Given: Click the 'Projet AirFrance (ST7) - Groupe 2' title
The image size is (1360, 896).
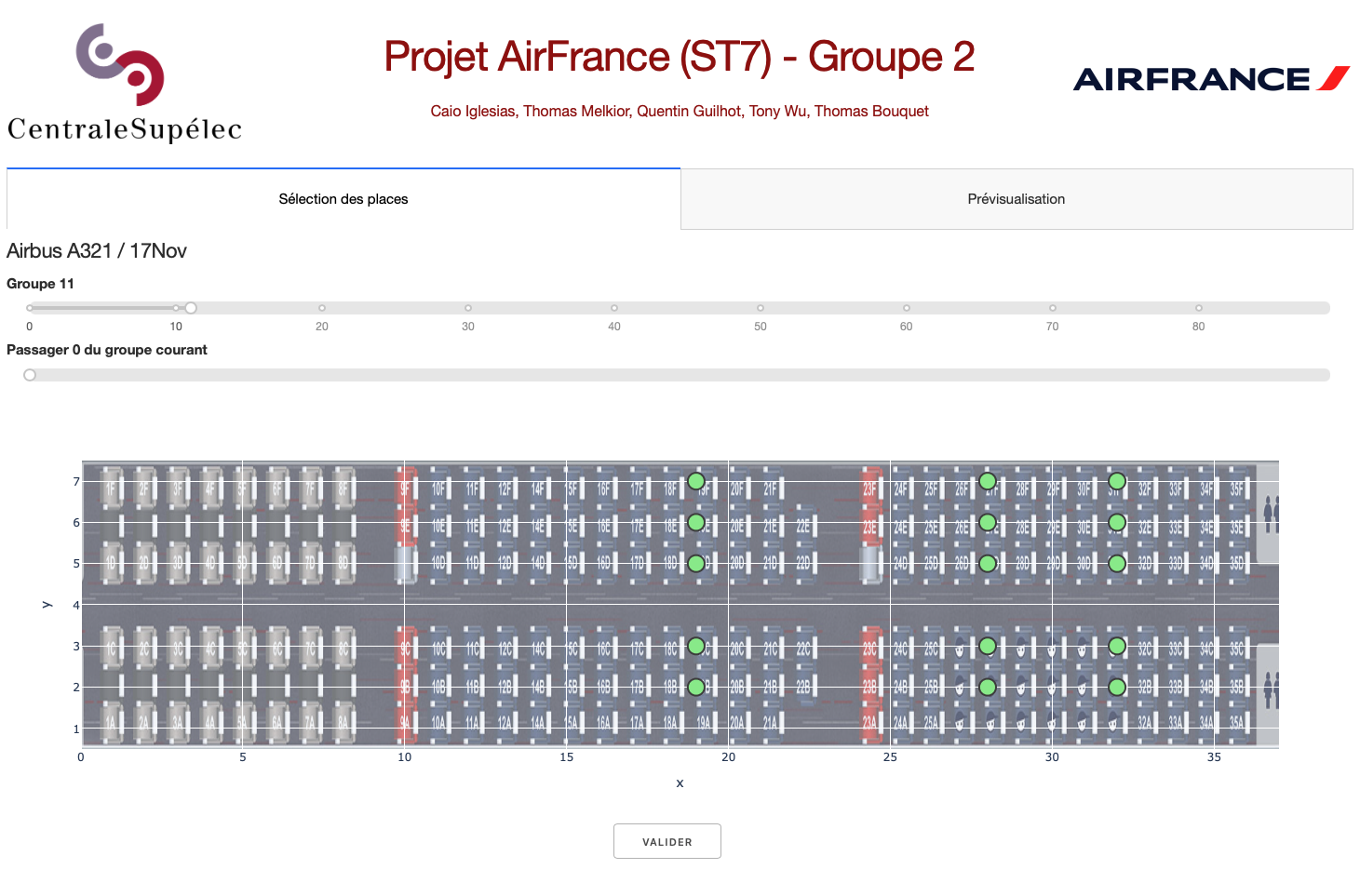Looking at the screenshot, I should (x=680, y=57).
